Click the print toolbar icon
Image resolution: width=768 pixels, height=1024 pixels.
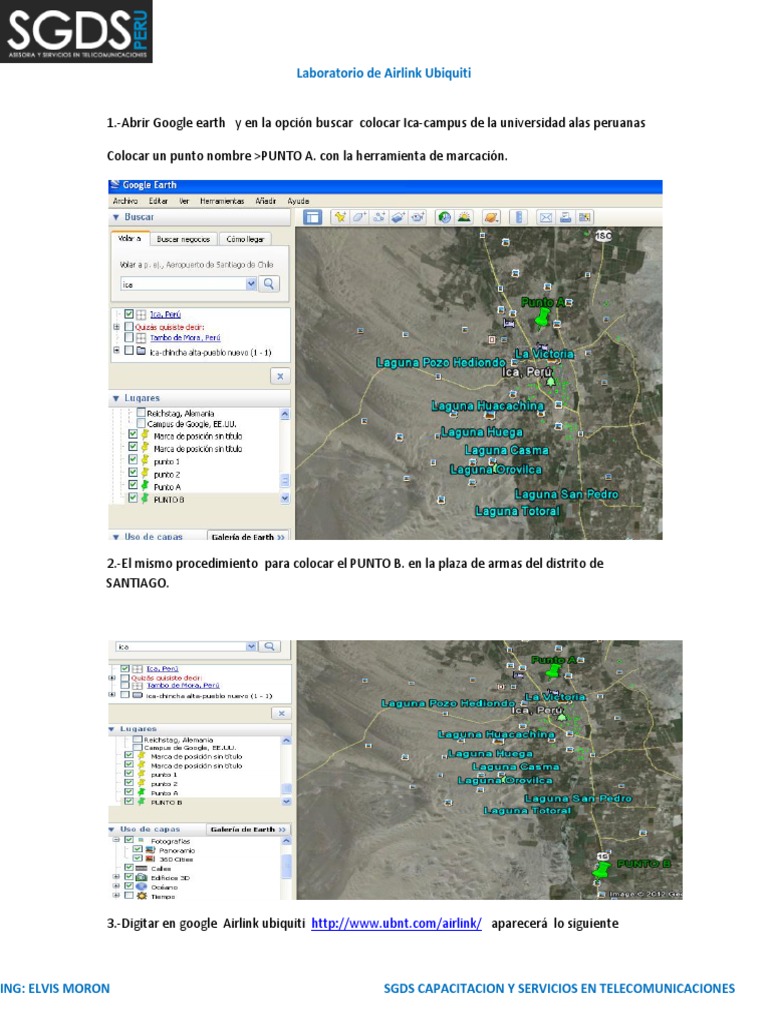pyautogui.click(x=566, y=217)
